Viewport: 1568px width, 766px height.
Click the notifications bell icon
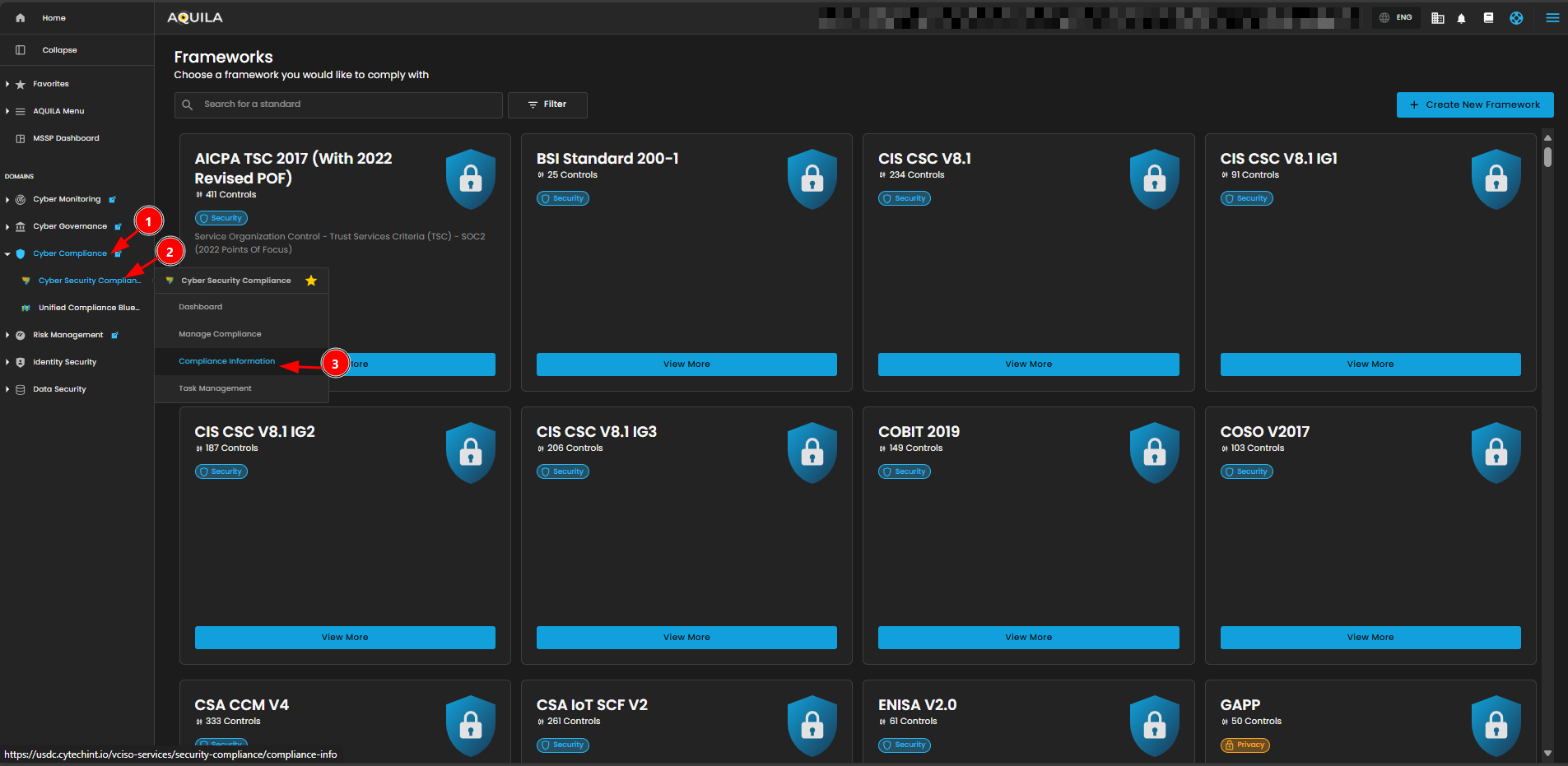tap(1461, 18)
